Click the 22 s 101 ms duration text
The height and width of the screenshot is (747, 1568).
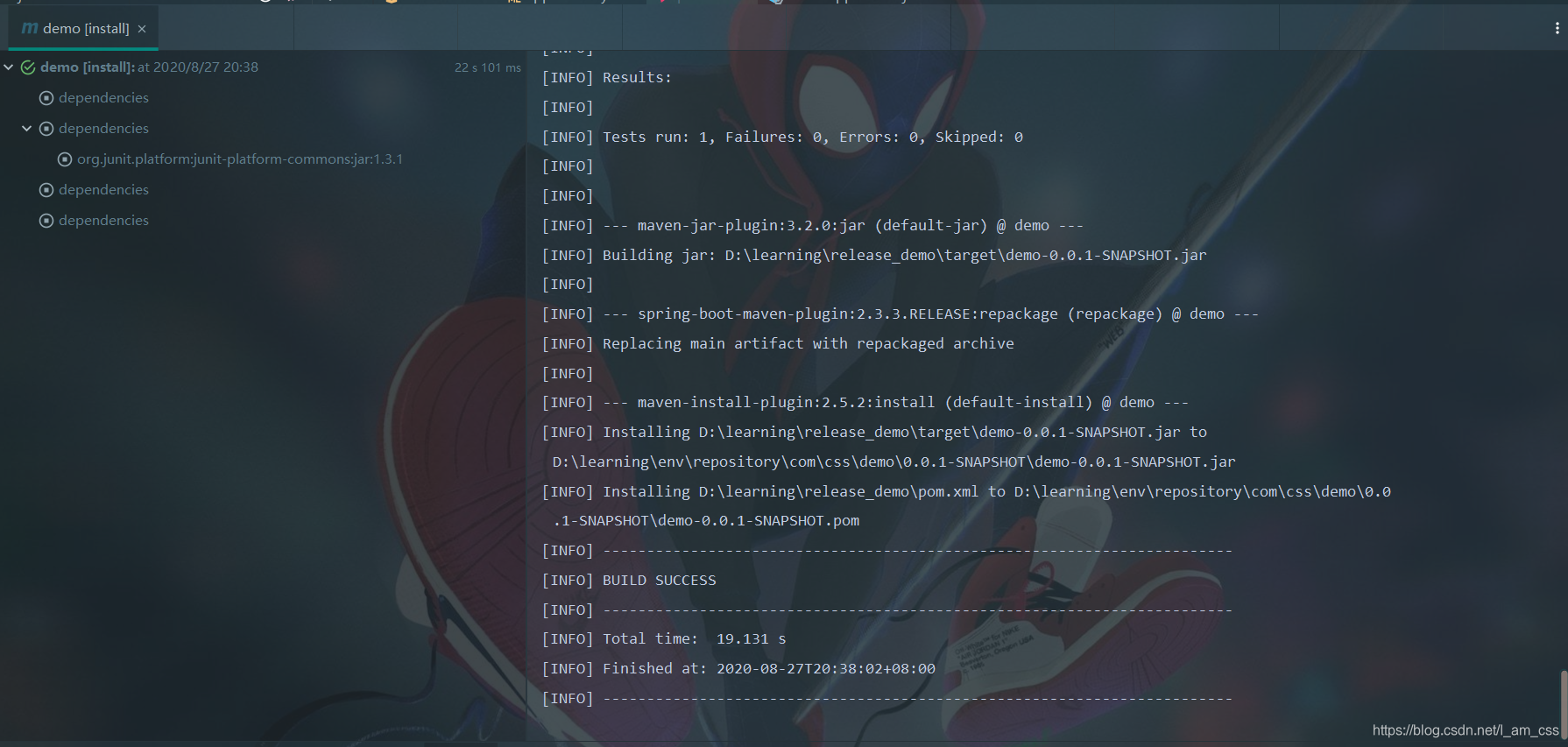click(487, 67)
